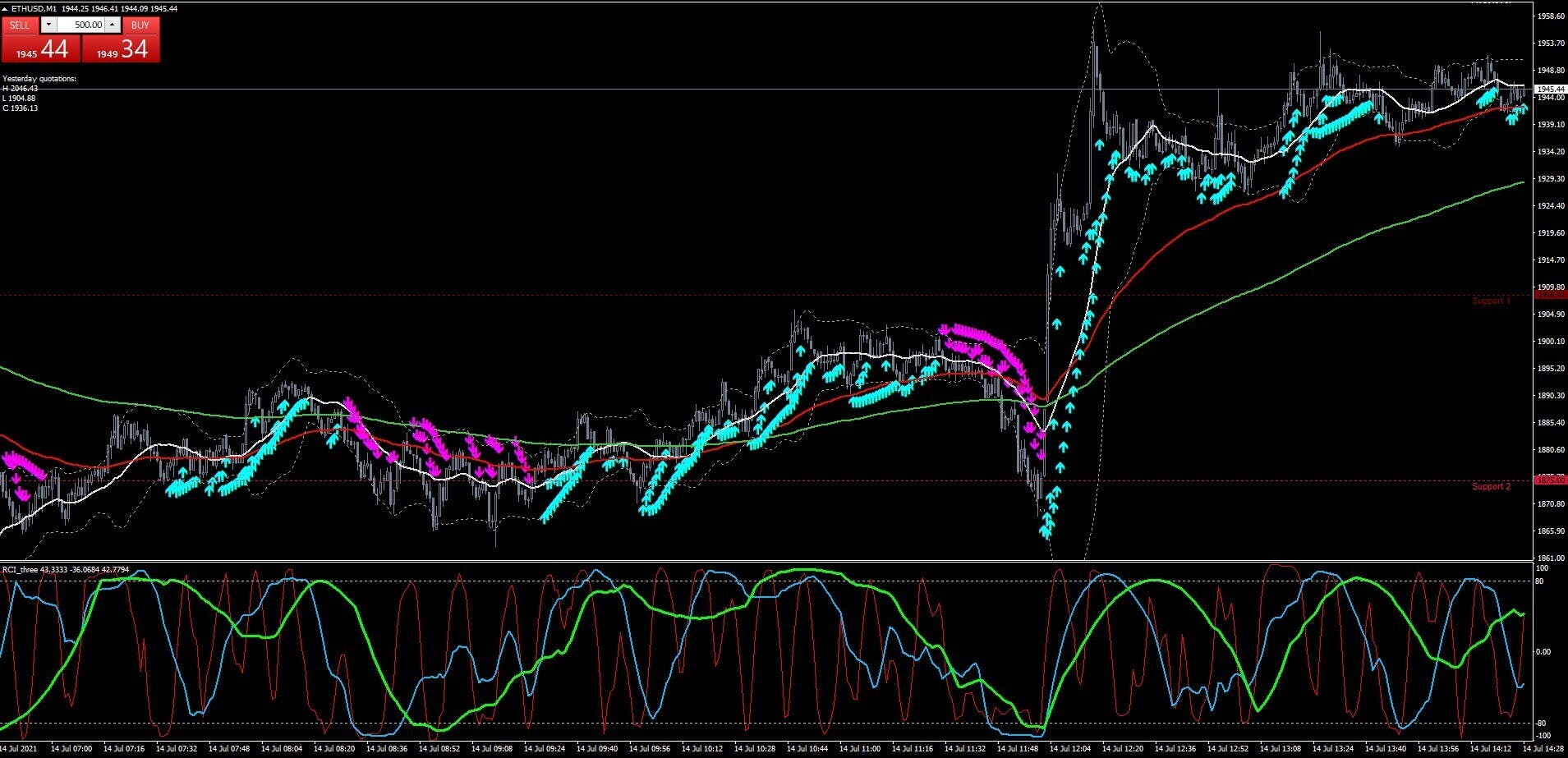Image resolution: width=1568 pixels, height=758 pixels.
Task: Click the 1945 44 sell price tile
Action: coord(41,49)
